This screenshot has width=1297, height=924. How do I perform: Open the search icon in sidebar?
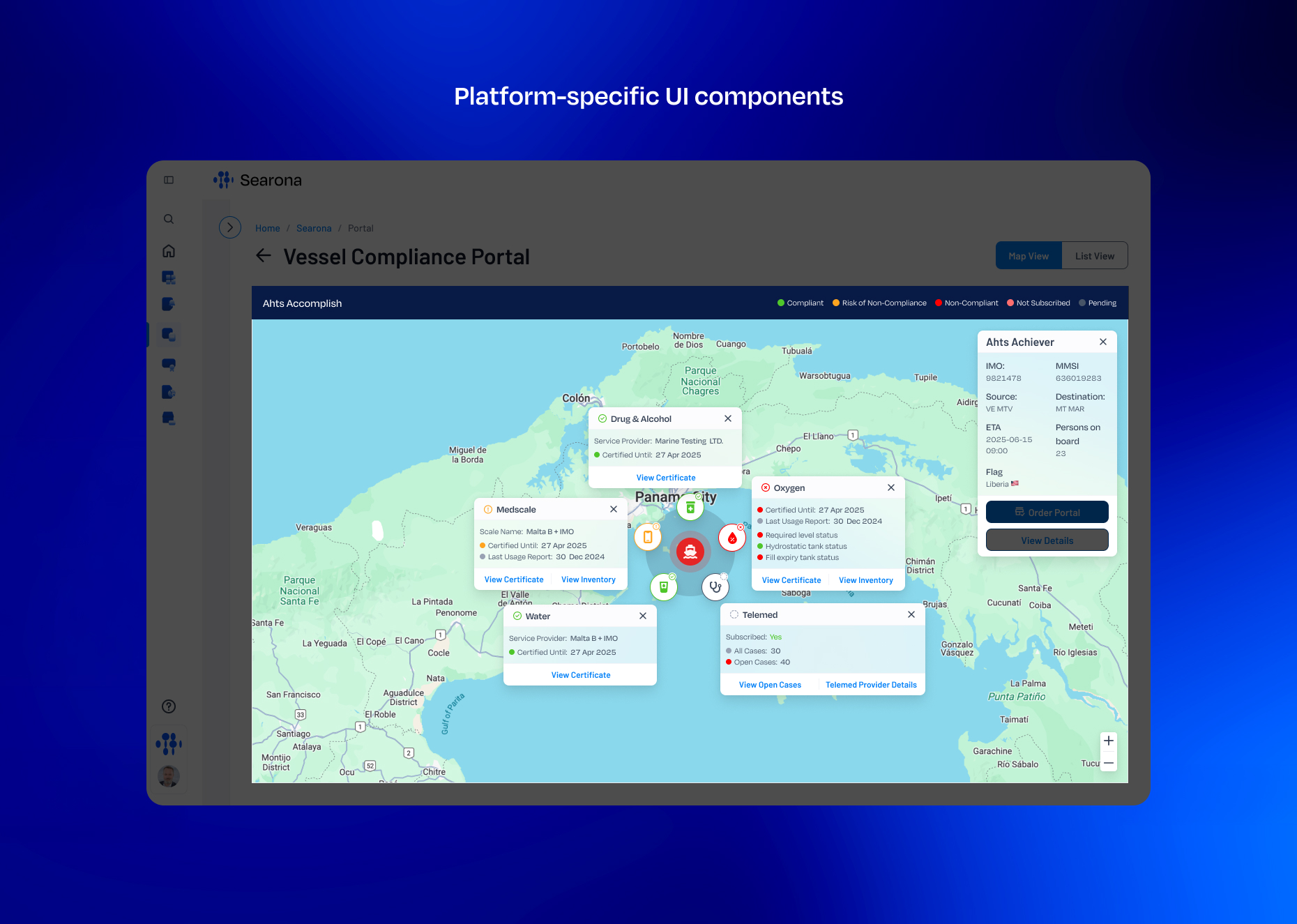tap(169, 219)
